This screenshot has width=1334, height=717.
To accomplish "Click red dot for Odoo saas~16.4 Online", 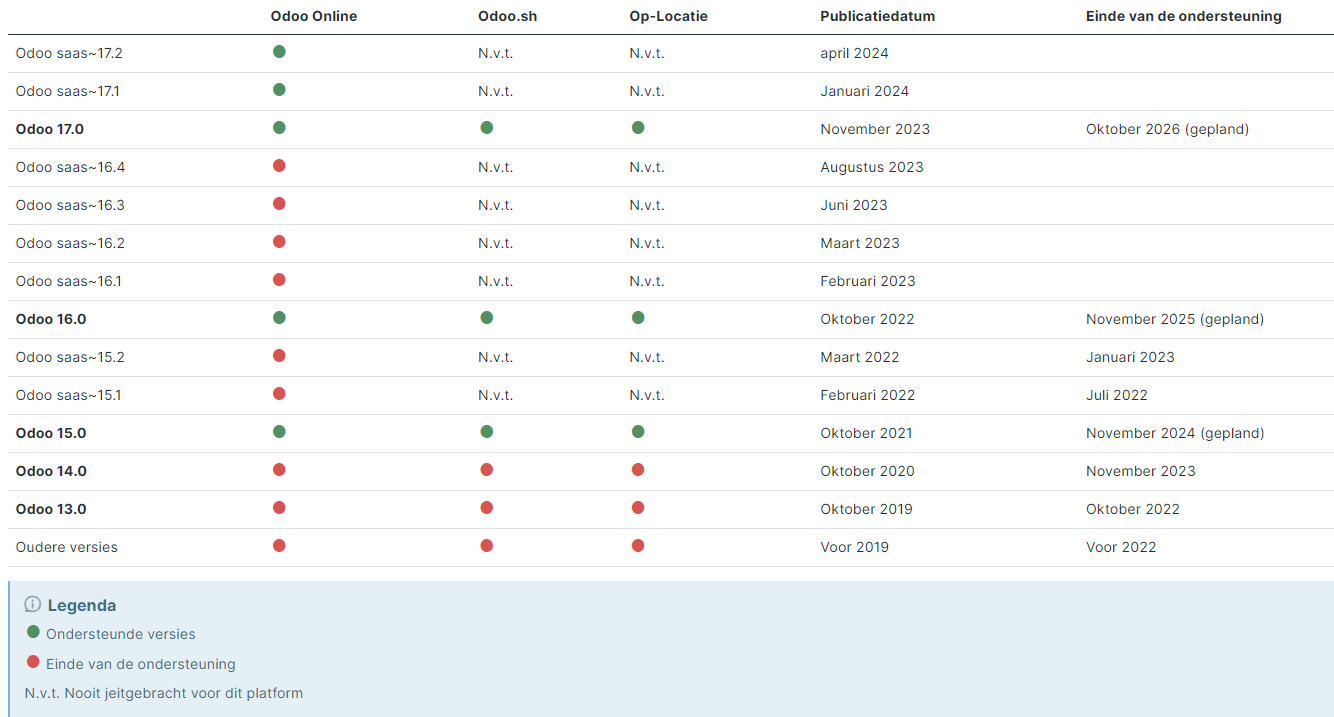I will 279,165.
